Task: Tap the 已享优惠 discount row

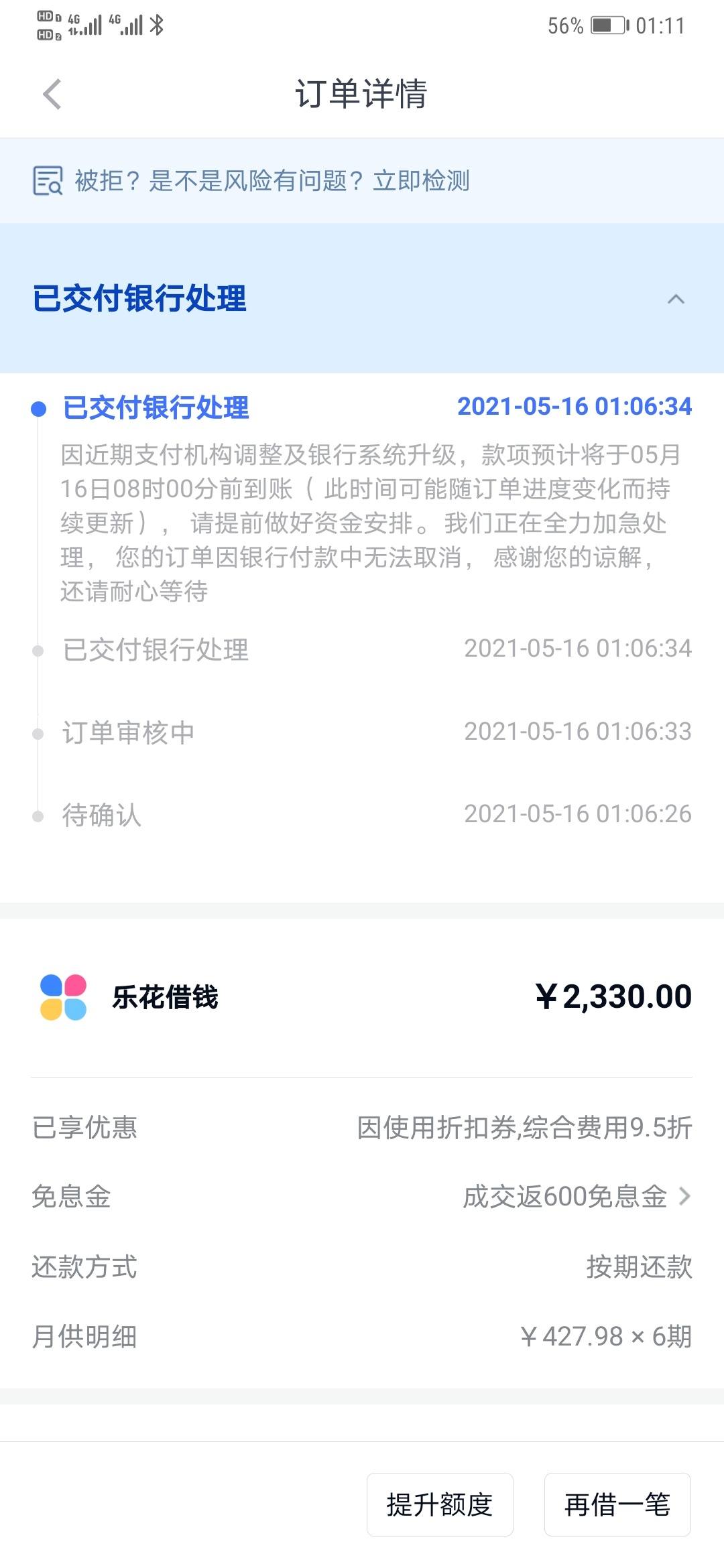Action: (362, 1127)
